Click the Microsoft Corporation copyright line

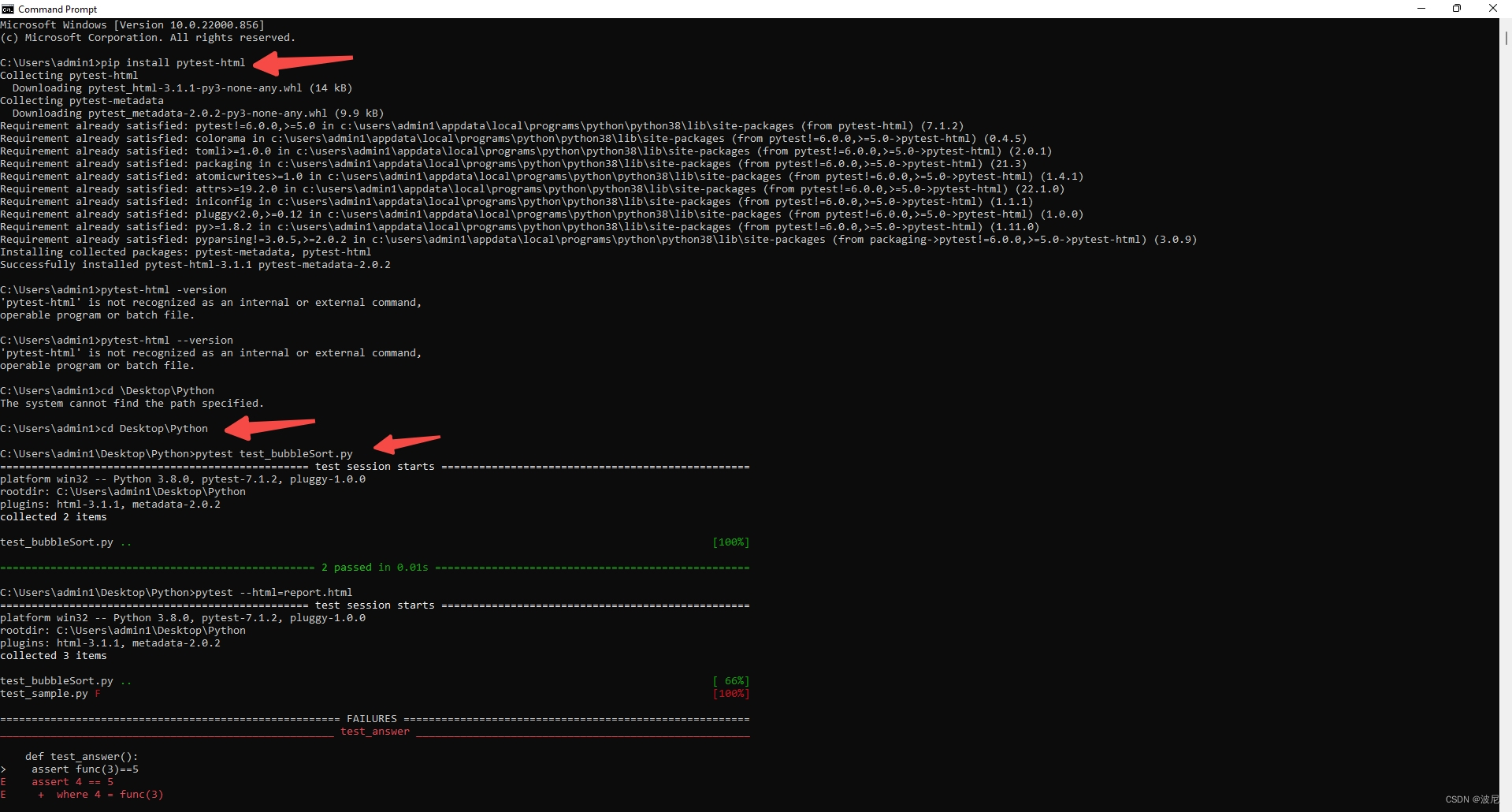pos(148,38)
